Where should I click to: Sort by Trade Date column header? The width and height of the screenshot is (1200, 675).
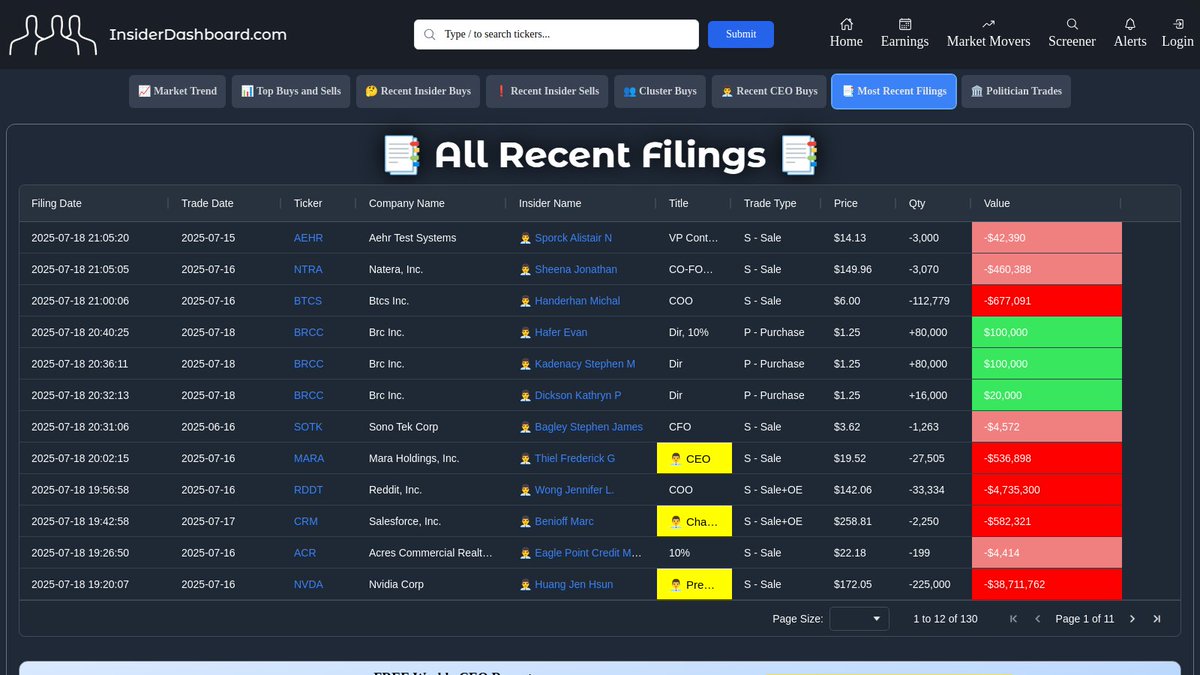[x=207, y=203]
